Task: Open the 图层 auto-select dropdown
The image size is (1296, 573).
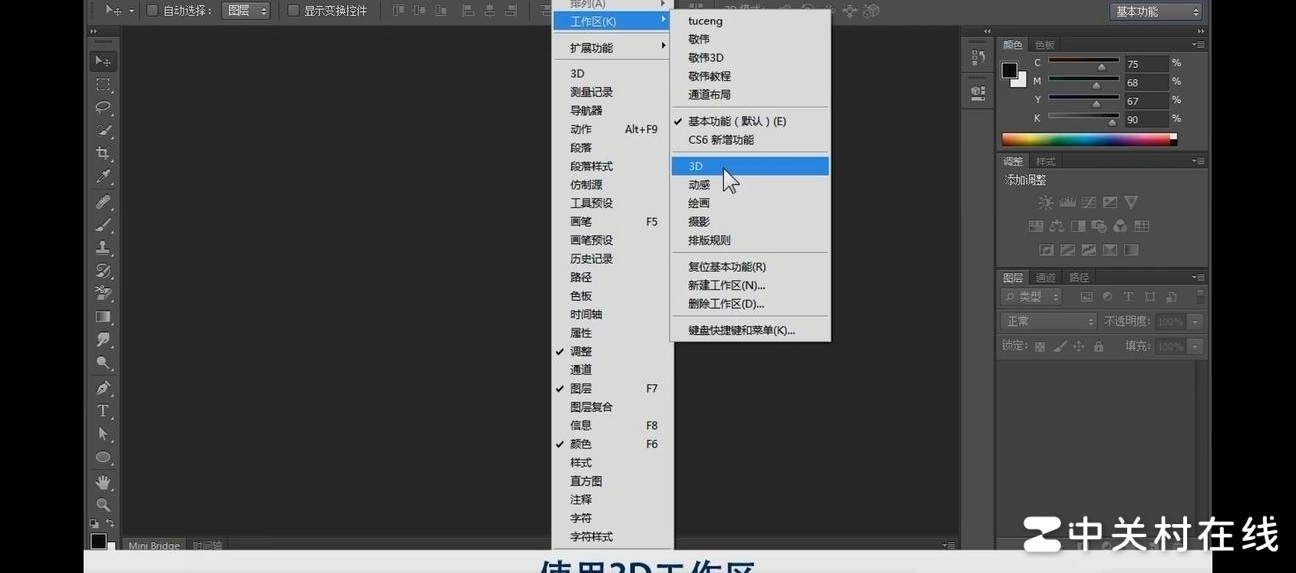Action: click(x=246, y=11)
